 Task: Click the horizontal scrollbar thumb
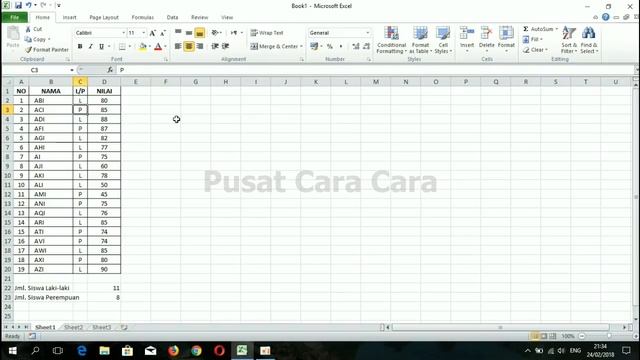(500, 327)
